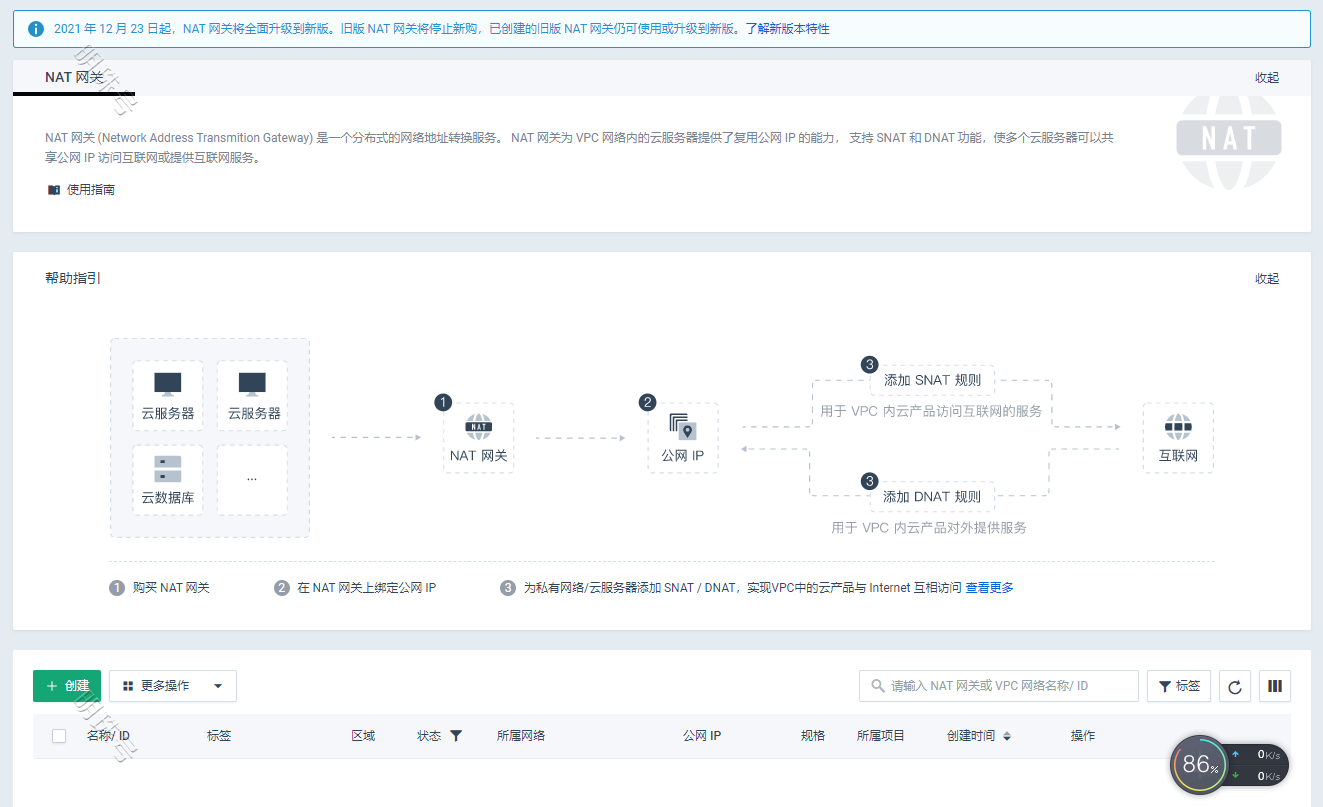Click the 公网 IP diagram icon

coord(683,427)
